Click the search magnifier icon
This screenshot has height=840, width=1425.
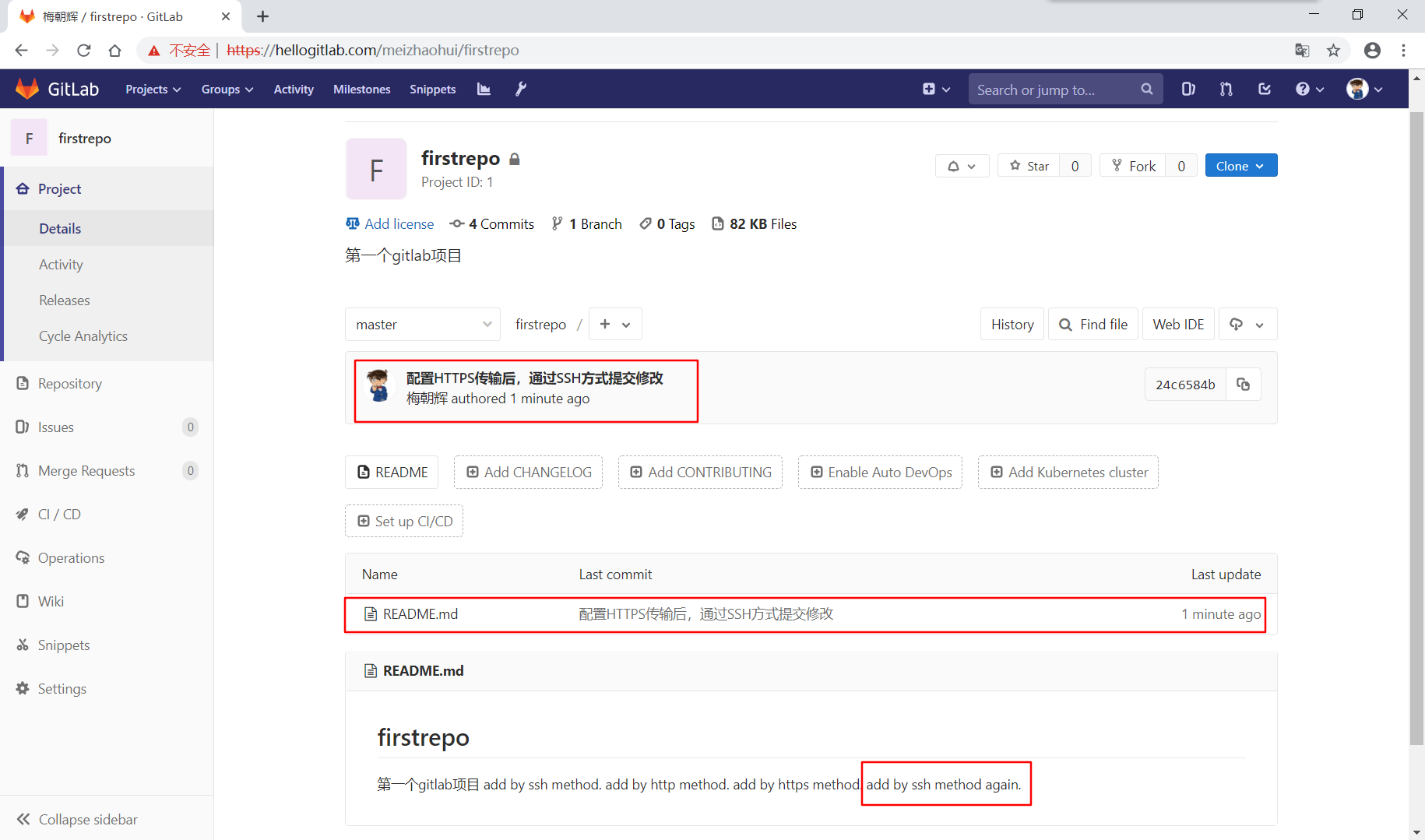(1146, 89)
